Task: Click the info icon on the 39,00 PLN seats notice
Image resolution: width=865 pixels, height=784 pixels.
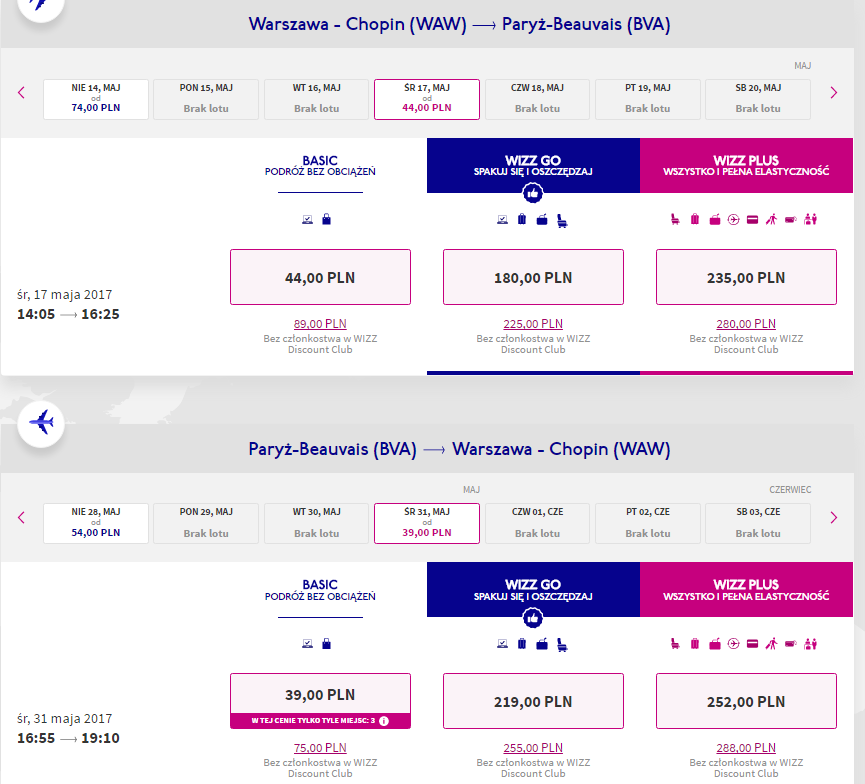Action: coord(384,721)
